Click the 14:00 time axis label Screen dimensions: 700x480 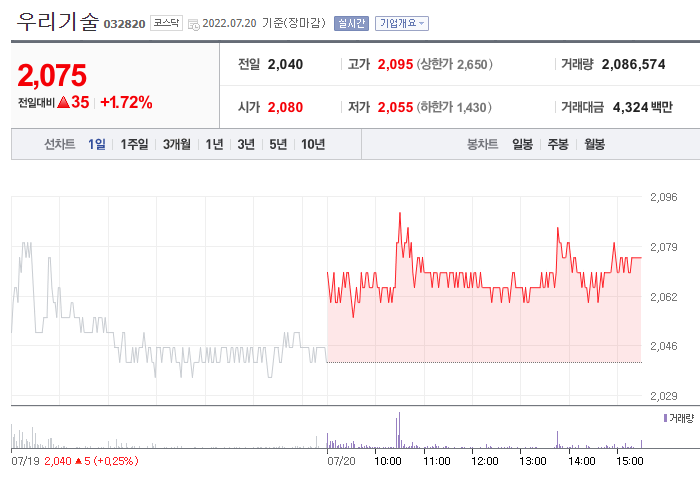[581, 461]
